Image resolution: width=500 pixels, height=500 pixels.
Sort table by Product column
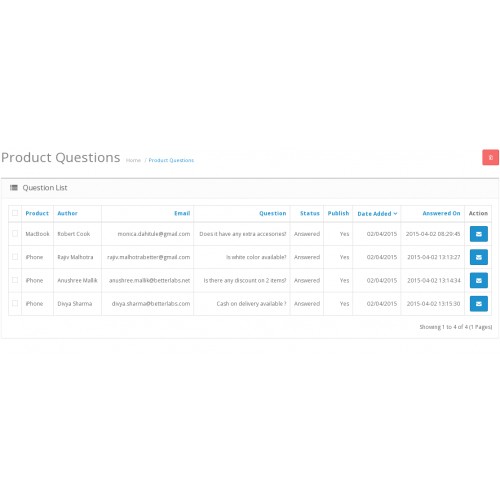tap(37, 213)
